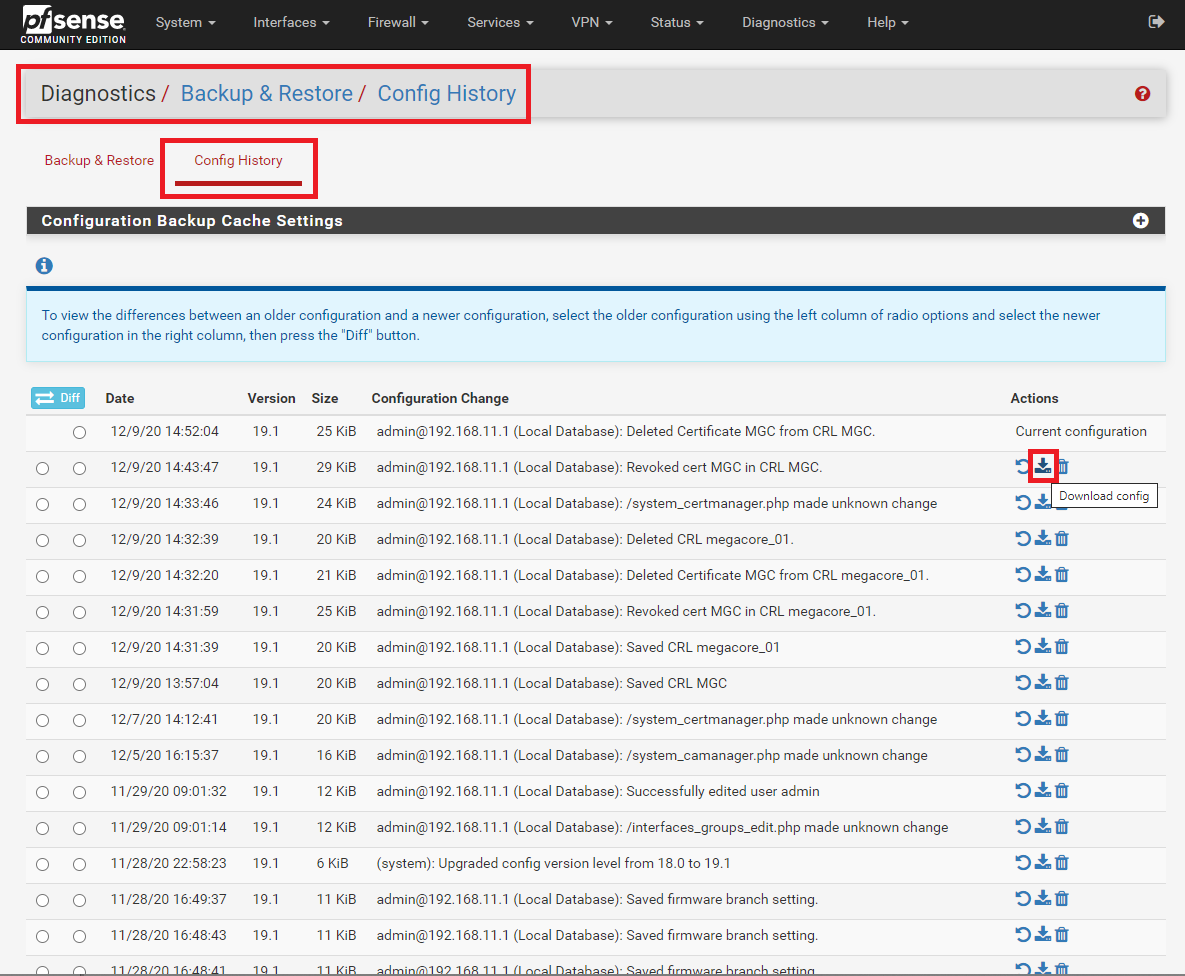Click the Diff button
The image size is (1185, 976).
click(57, 398)
